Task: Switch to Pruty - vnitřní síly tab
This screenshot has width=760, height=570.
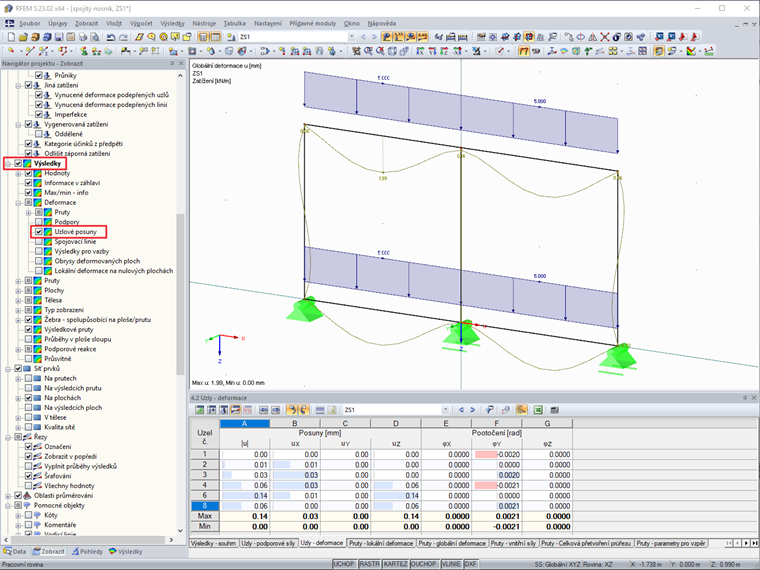Action: [513, 543]
